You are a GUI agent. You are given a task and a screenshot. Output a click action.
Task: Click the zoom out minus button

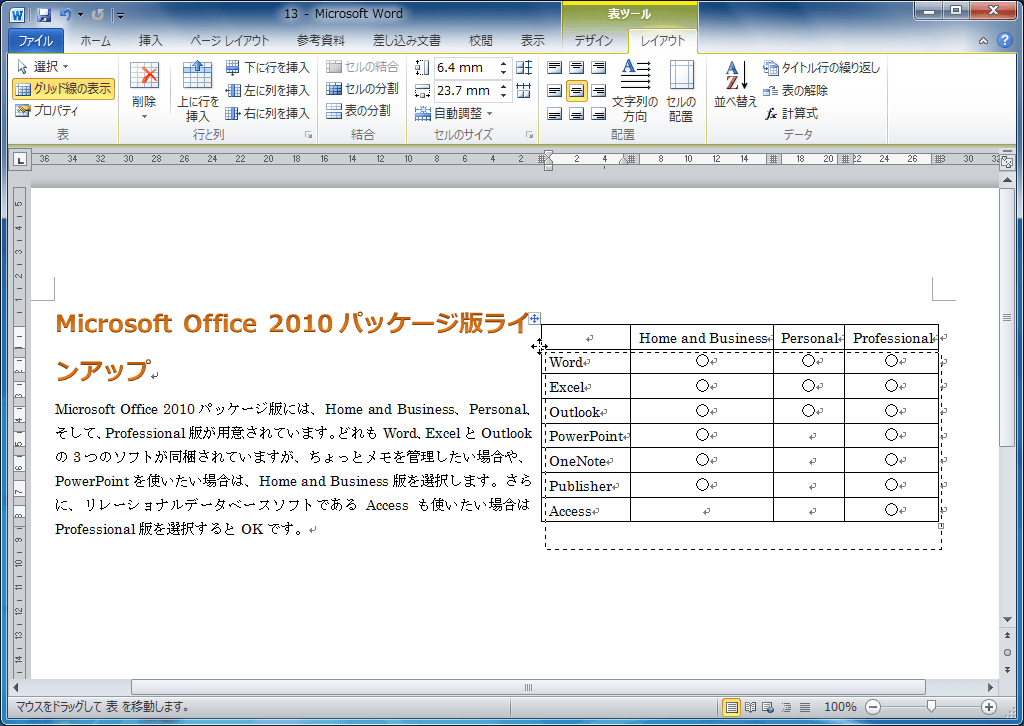click(x=873, y=707)
